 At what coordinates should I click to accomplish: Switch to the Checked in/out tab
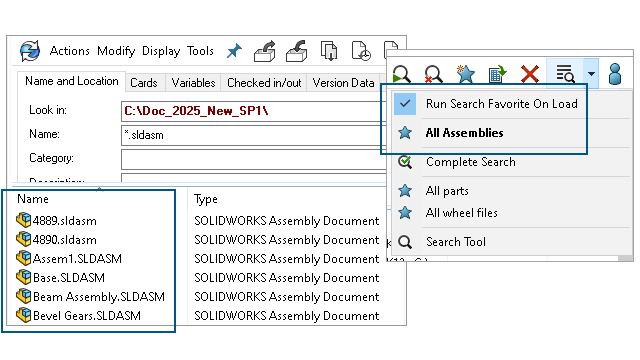click(264, 83)
